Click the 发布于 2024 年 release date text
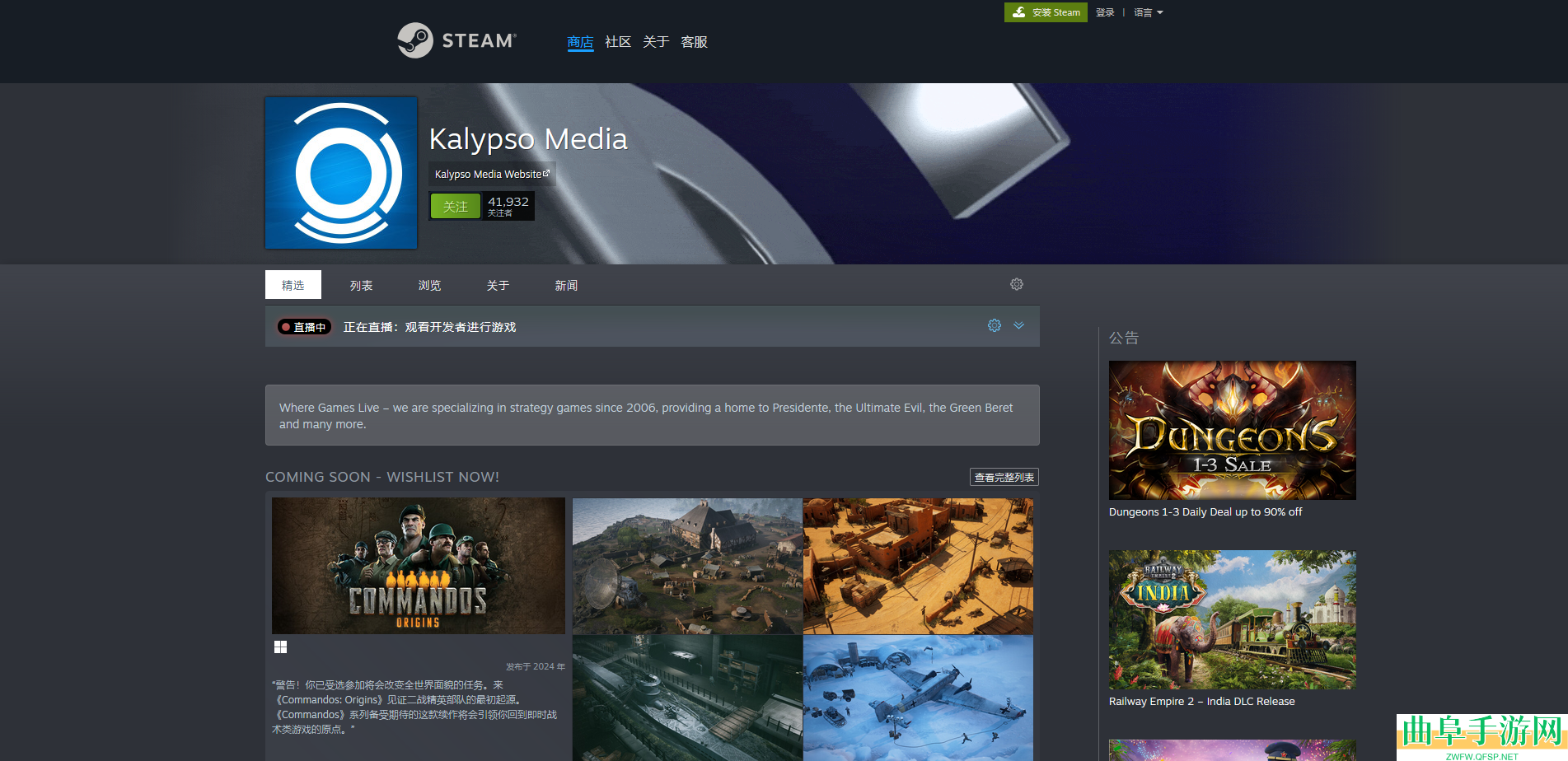Image resolution: width=1568 pixels, height=761 pixels. [536, 666]
